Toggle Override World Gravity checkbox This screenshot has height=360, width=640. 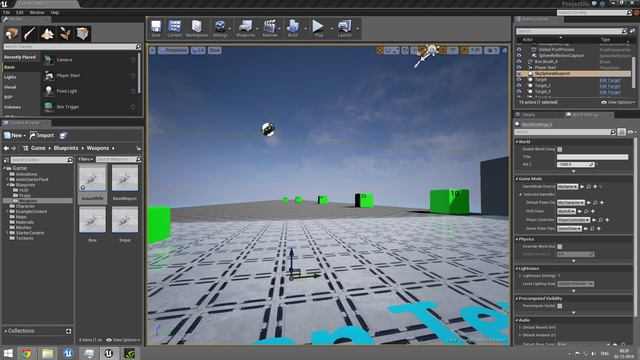(560, 247)
